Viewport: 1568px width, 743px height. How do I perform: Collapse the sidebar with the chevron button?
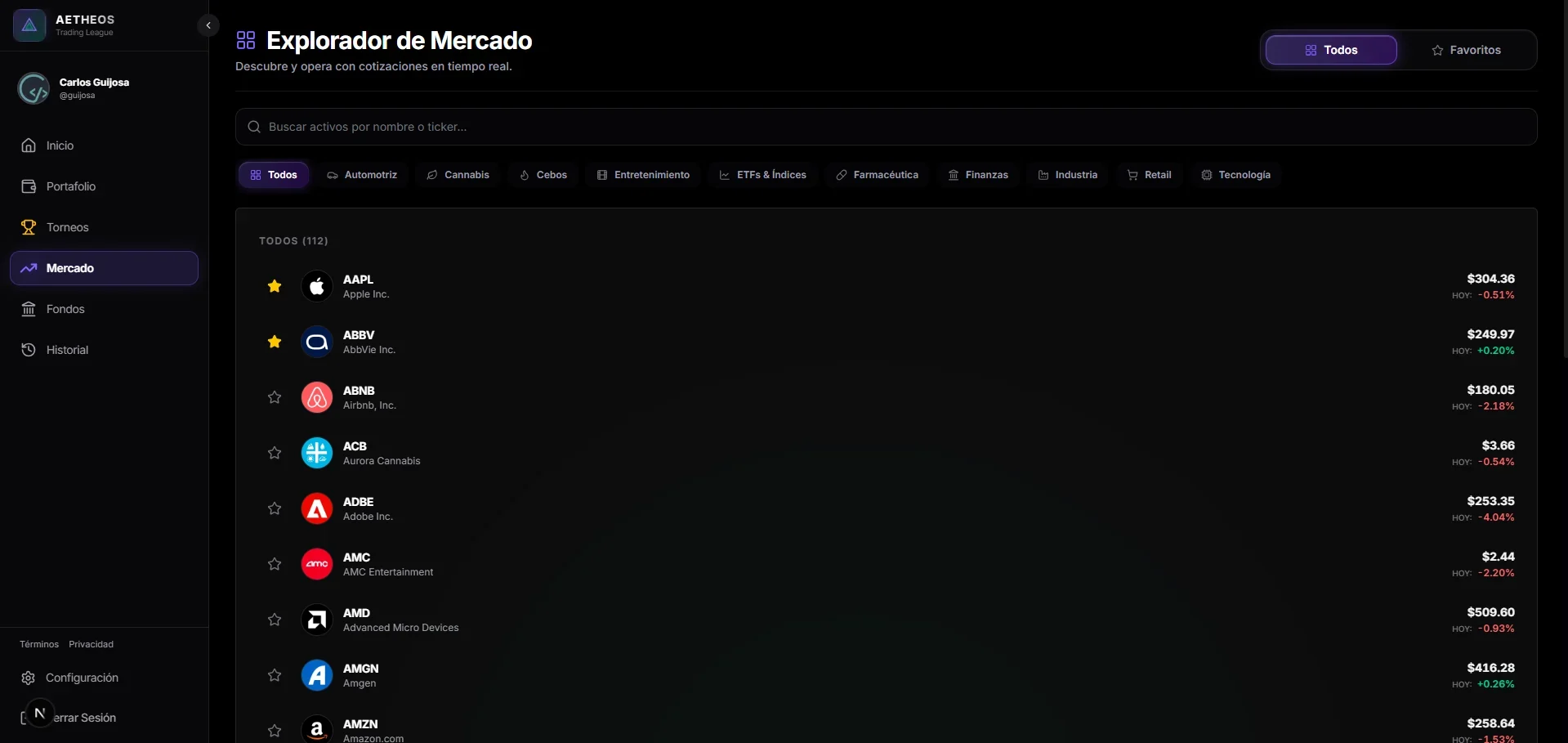pos(208,25)
